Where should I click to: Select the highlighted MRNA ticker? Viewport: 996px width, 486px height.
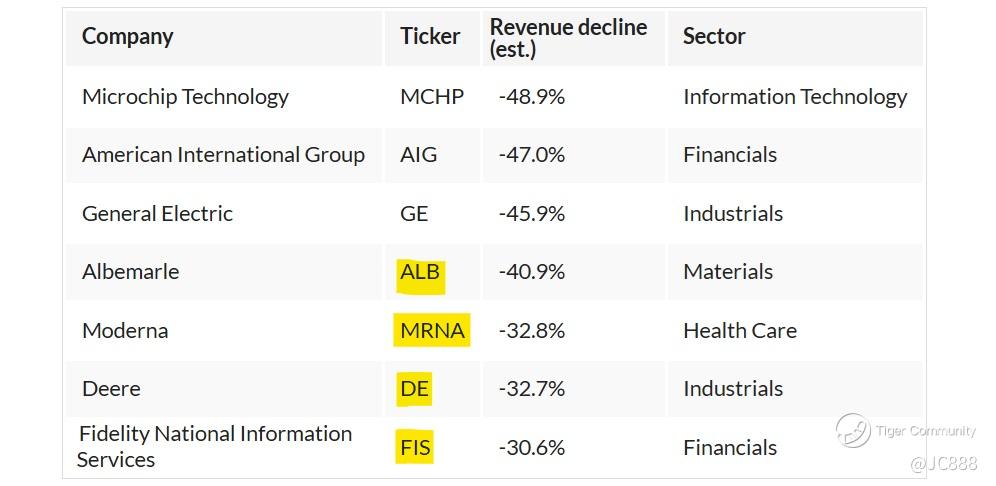433,330
